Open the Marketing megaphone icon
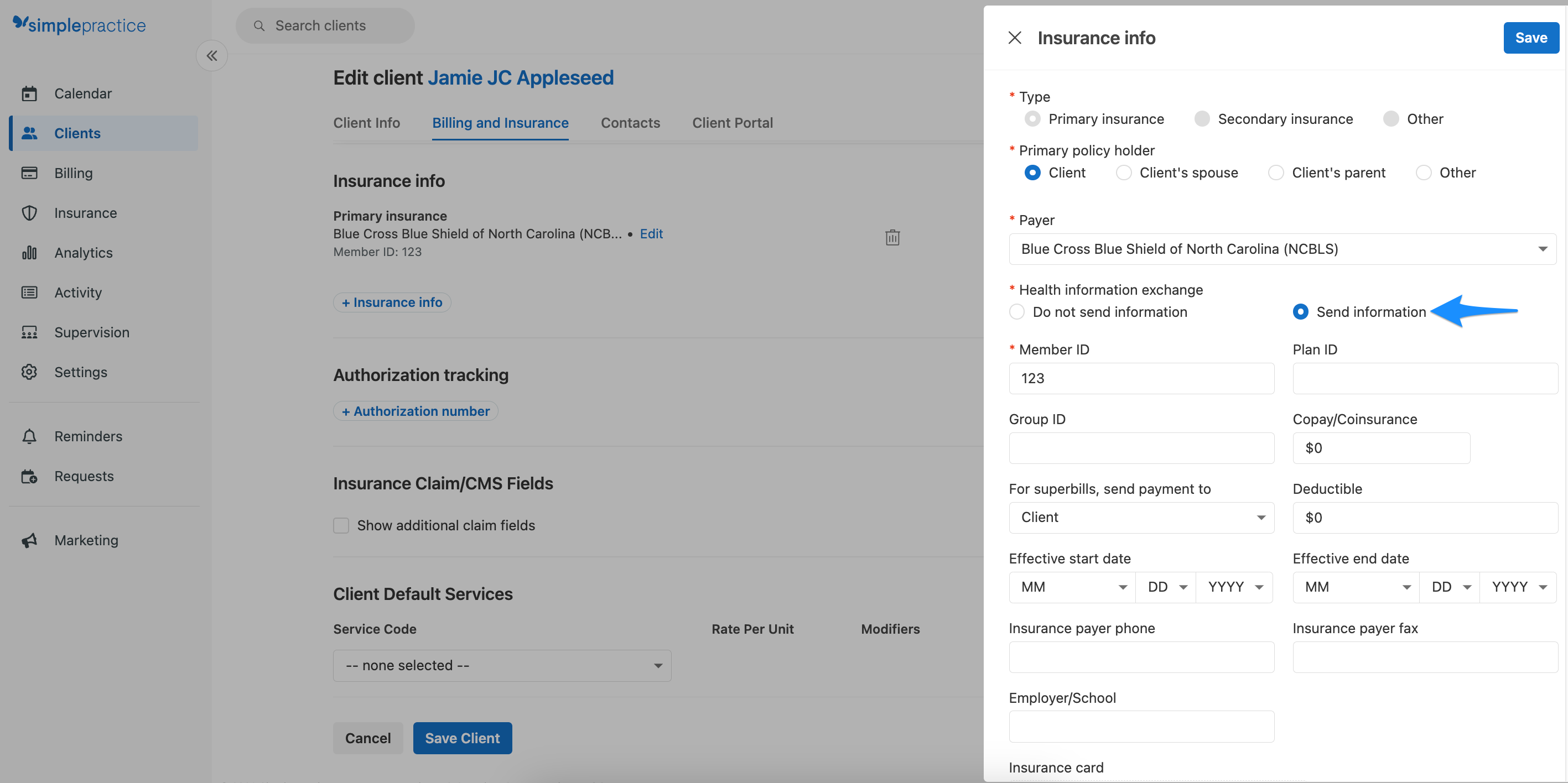Screen dimensions: 1568x783 tap(29, 540)
